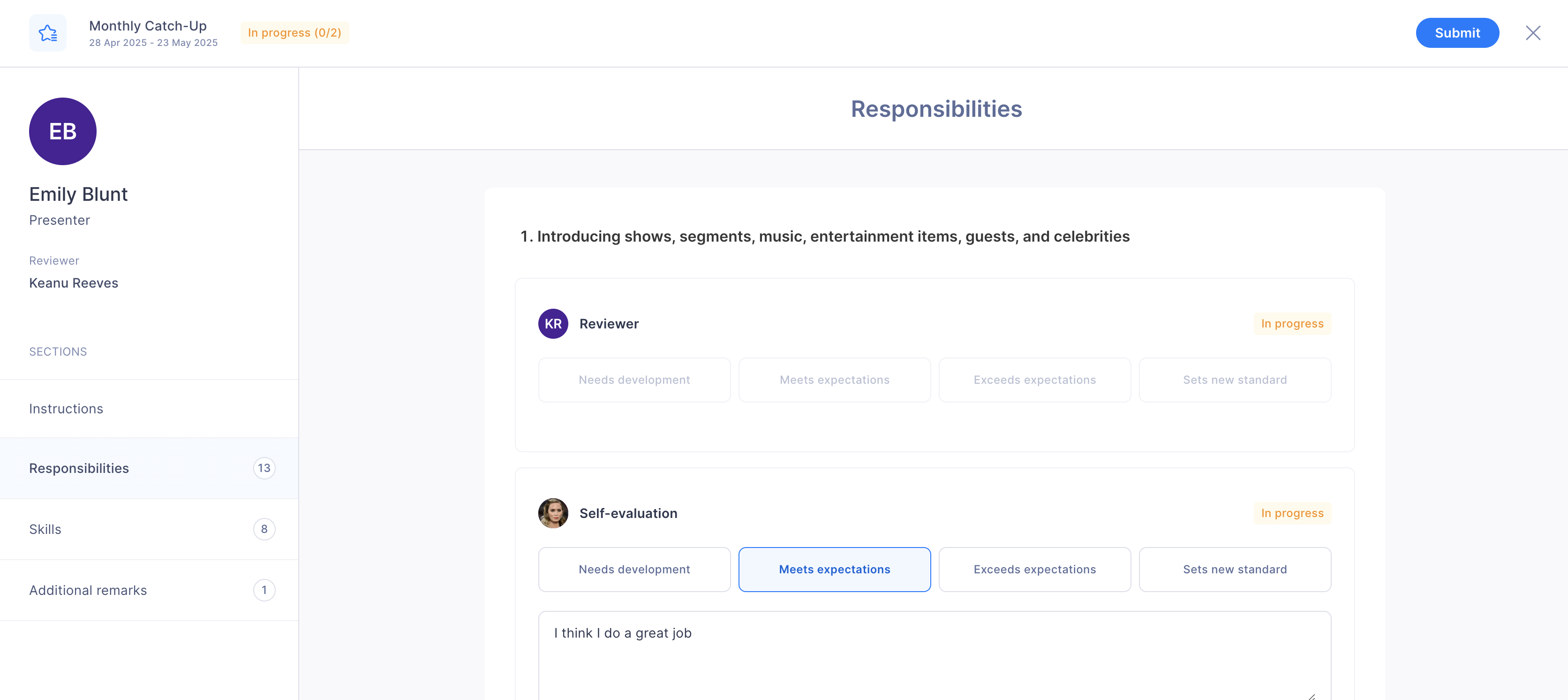Image resolution: width=1568 pixels, height=700 pixels.
Task: Open the Responsibilities section
Action: click(x=149, y=468)
